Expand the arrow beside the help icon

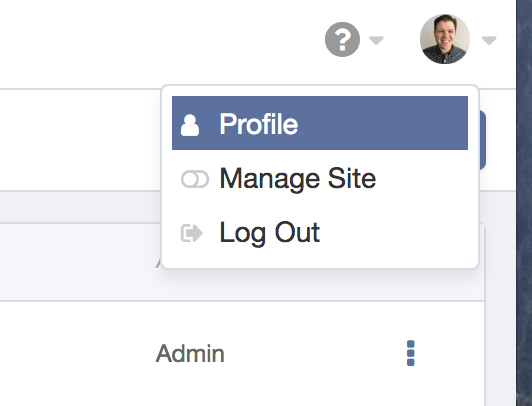pyautogui.click(x=376, y=40)
